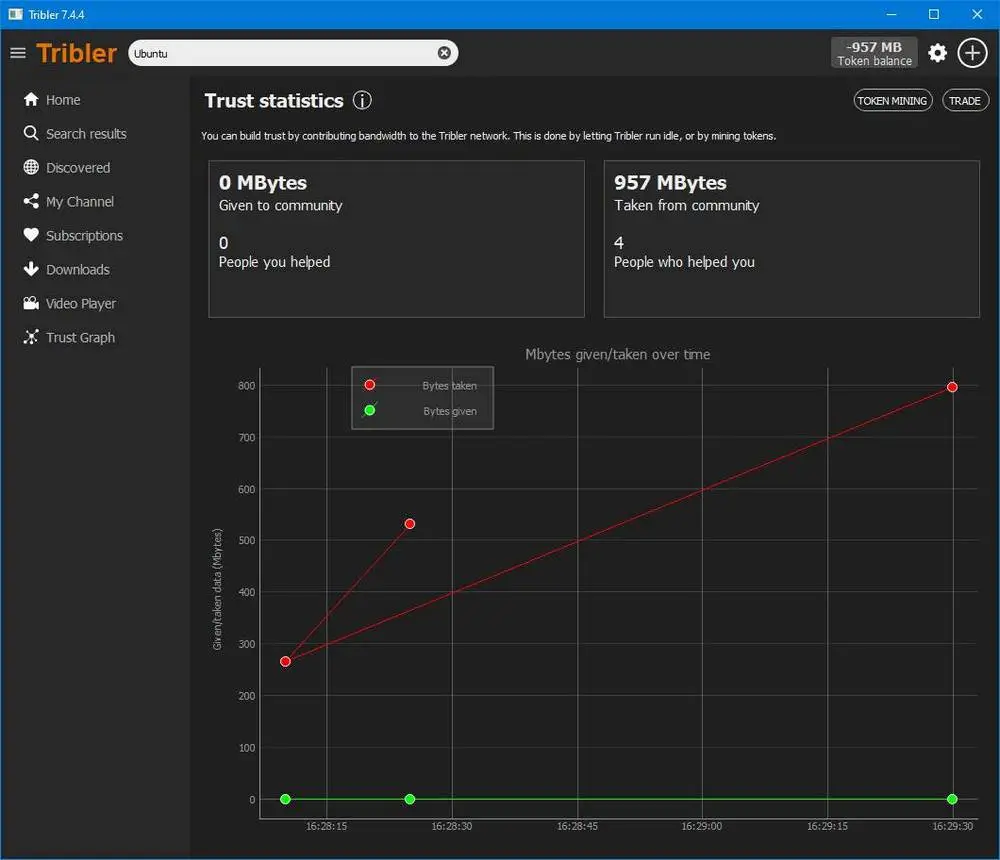Open Search results page
Screen dimensions: 1000x860
pos(86,133)
